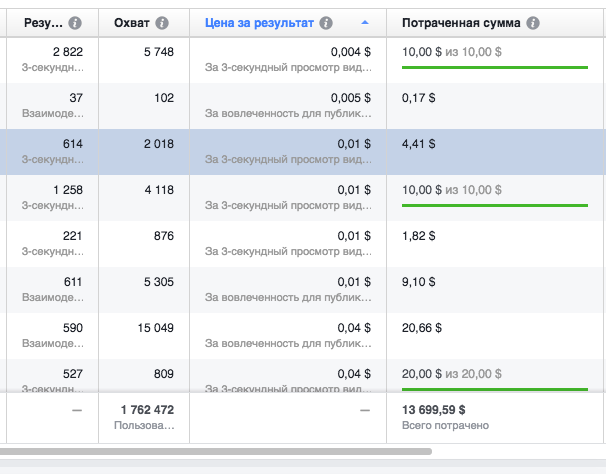Click info icon next to Резу... column header
The image size is (606, 474).
75,23
